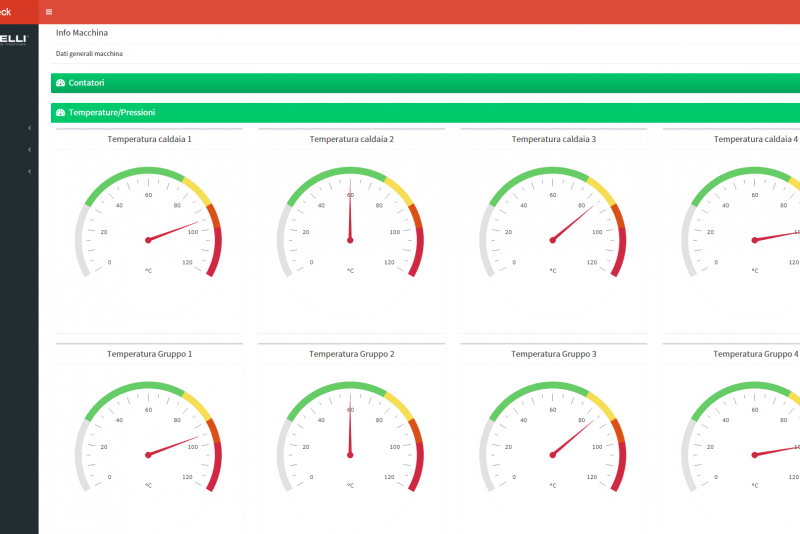Click the Temperatura caldaia 3 gauge
Image resolution: width=800 pixels, height=534 pixels.
point(553,222)
